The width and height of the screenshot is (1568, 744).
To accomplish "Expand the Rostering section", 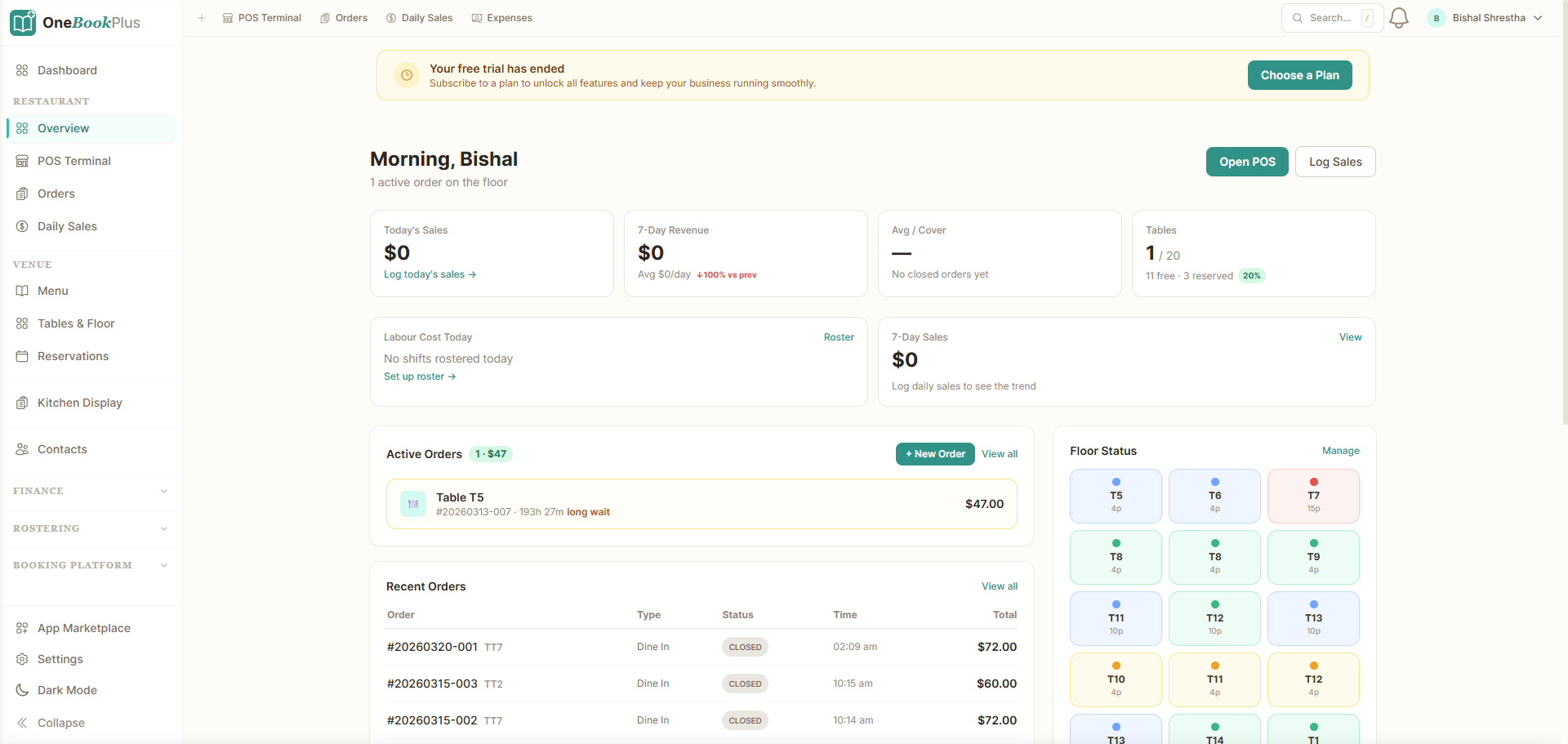I will [x=90, y=528].
